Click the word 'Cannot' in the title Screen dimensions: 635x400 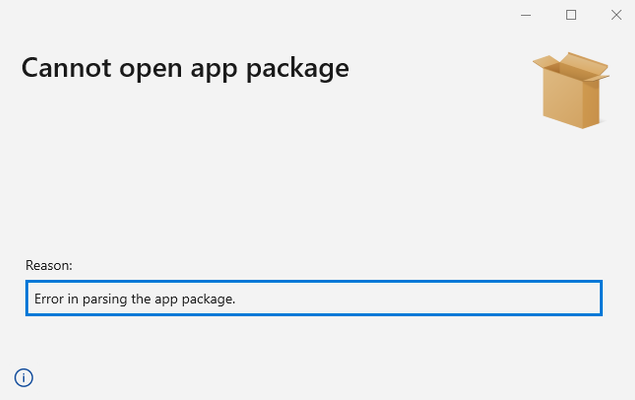coord(66,68)
